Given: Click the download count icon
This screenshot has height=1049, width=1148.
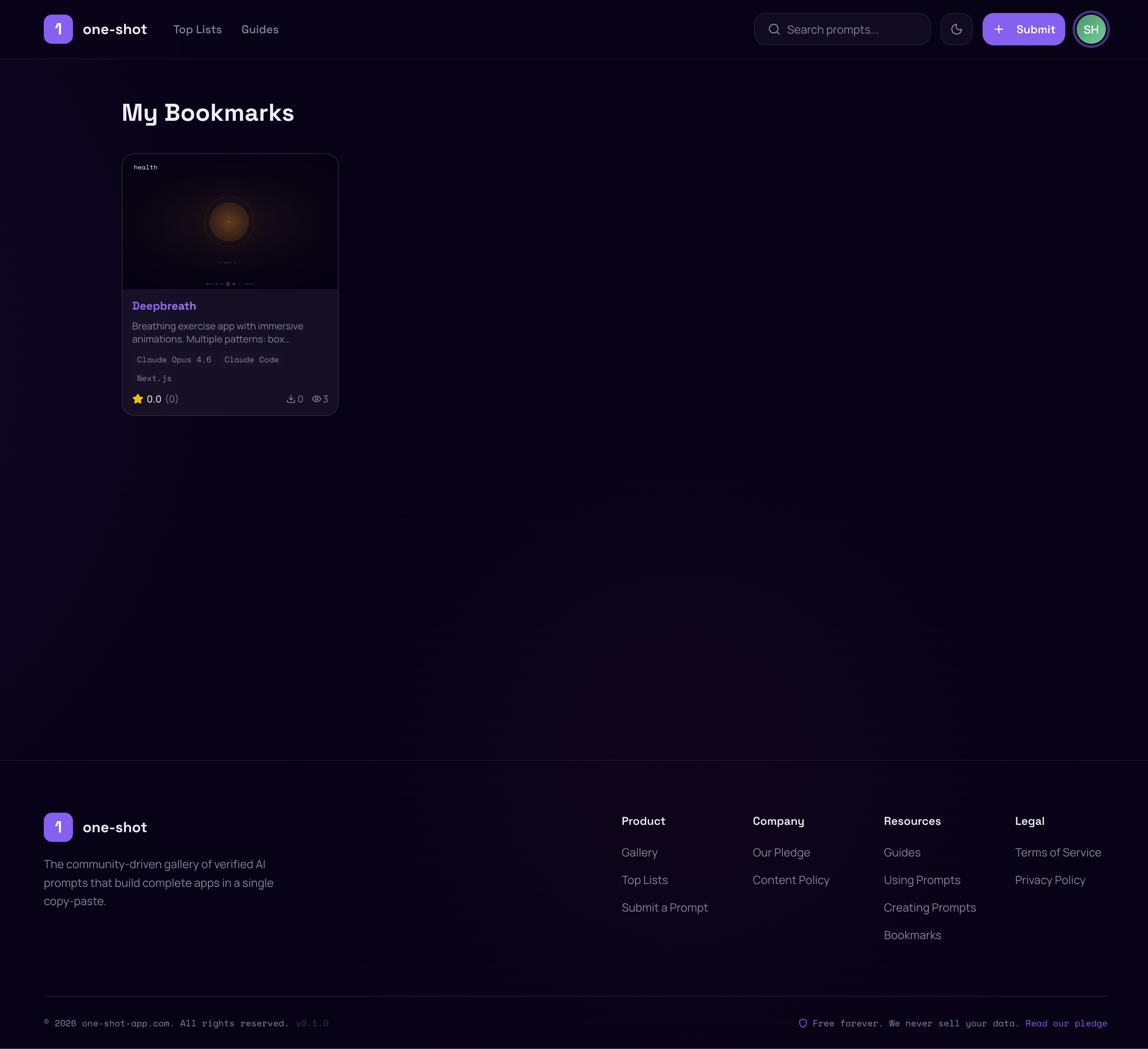Looking at the screenshot, I should click(290, 398).
